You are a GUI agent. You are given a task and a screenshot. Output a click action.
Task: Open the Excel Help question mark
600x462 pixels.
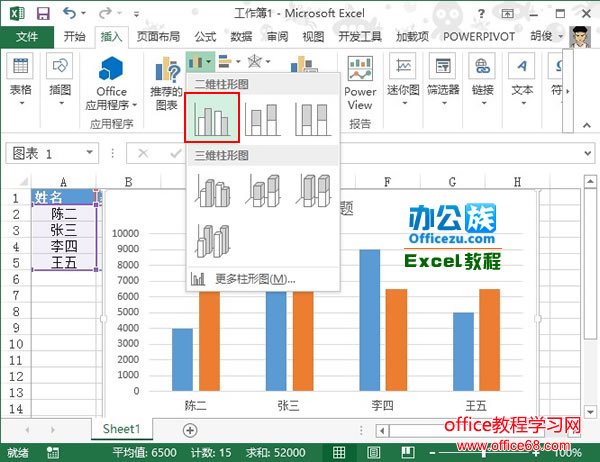481,14
